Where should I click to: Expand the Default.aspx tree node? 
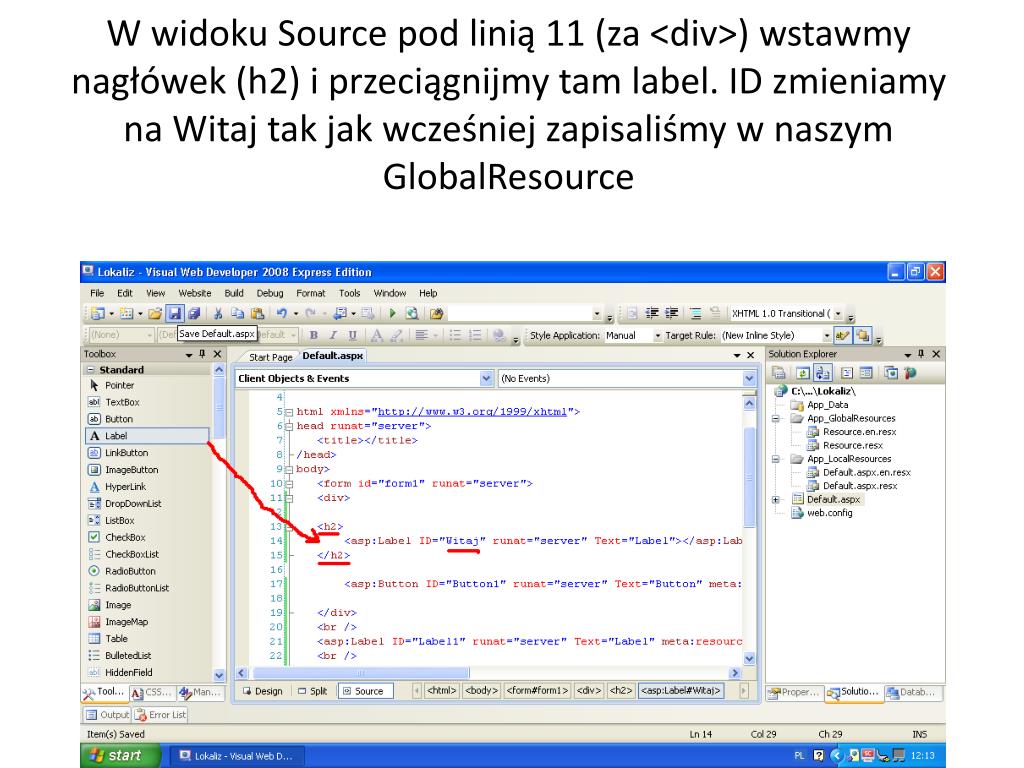[776, 500]
